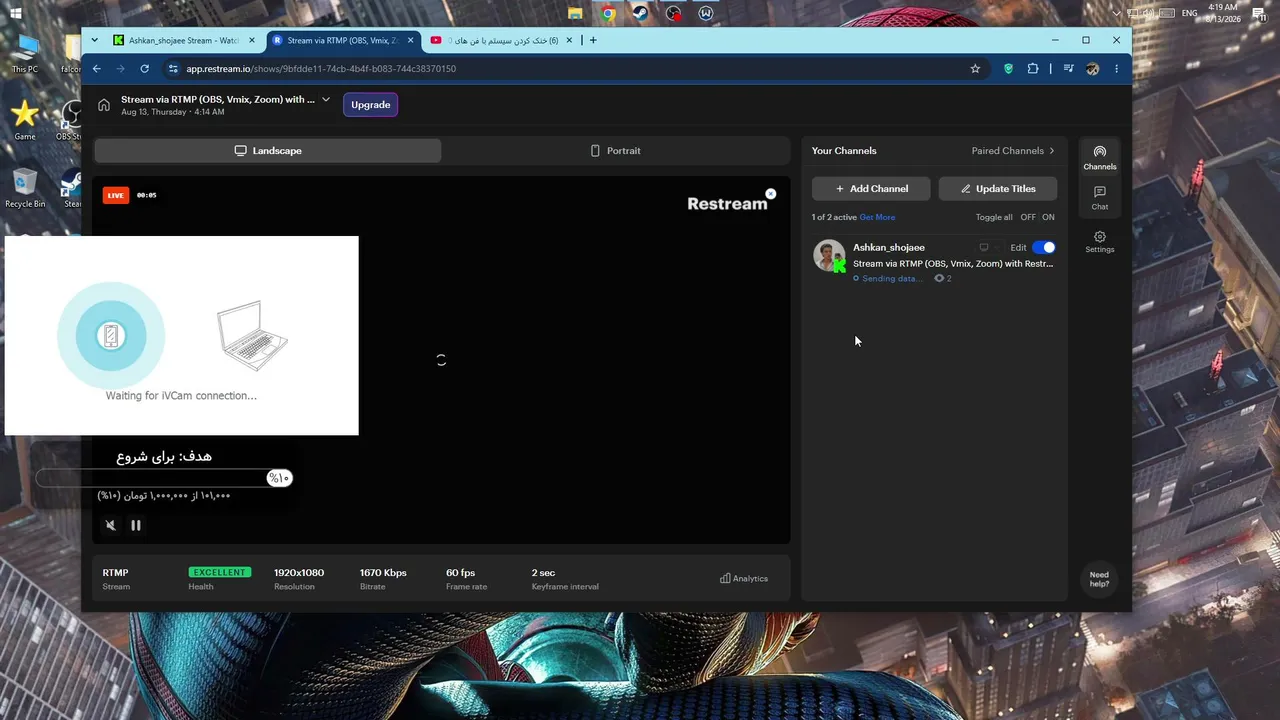The image size is (1280, 720).
Task: Open stream Analytics
Action: (744, 578)
